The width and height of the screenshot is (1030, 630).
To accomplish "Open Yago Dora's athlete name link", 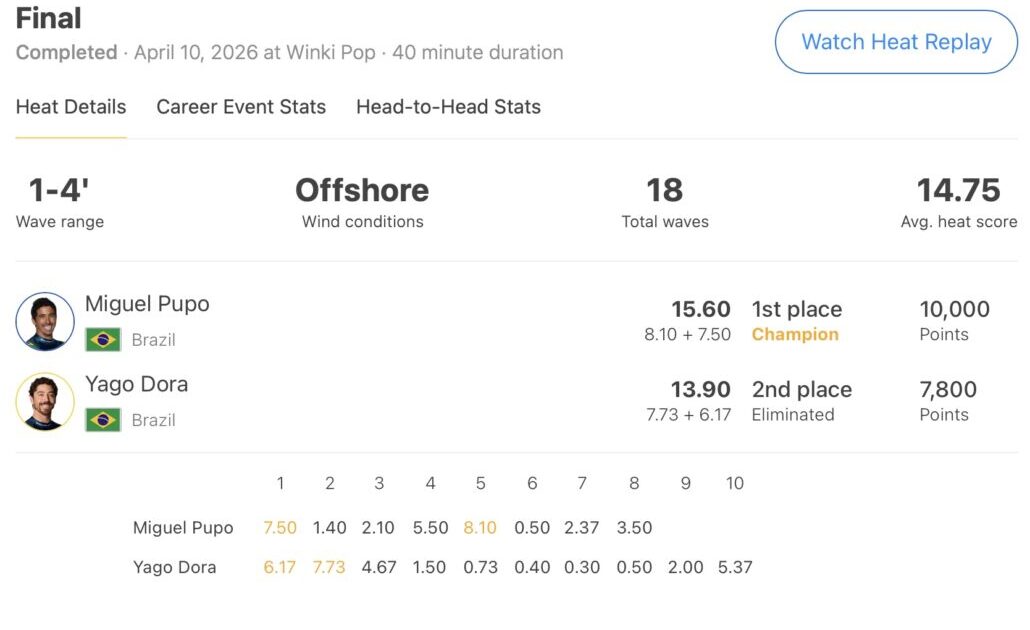I will (x=136, y=384).
